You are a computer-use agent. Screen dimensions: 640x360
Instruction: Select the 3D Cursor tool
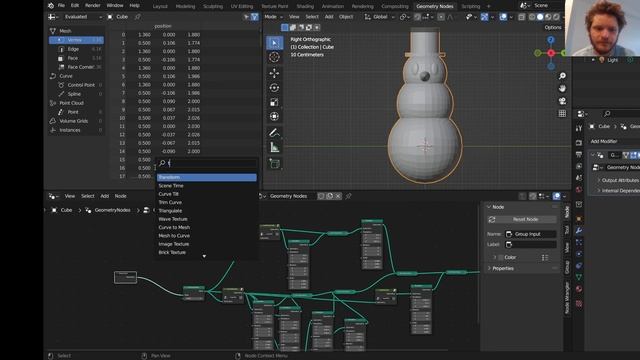tap(274, 57)
